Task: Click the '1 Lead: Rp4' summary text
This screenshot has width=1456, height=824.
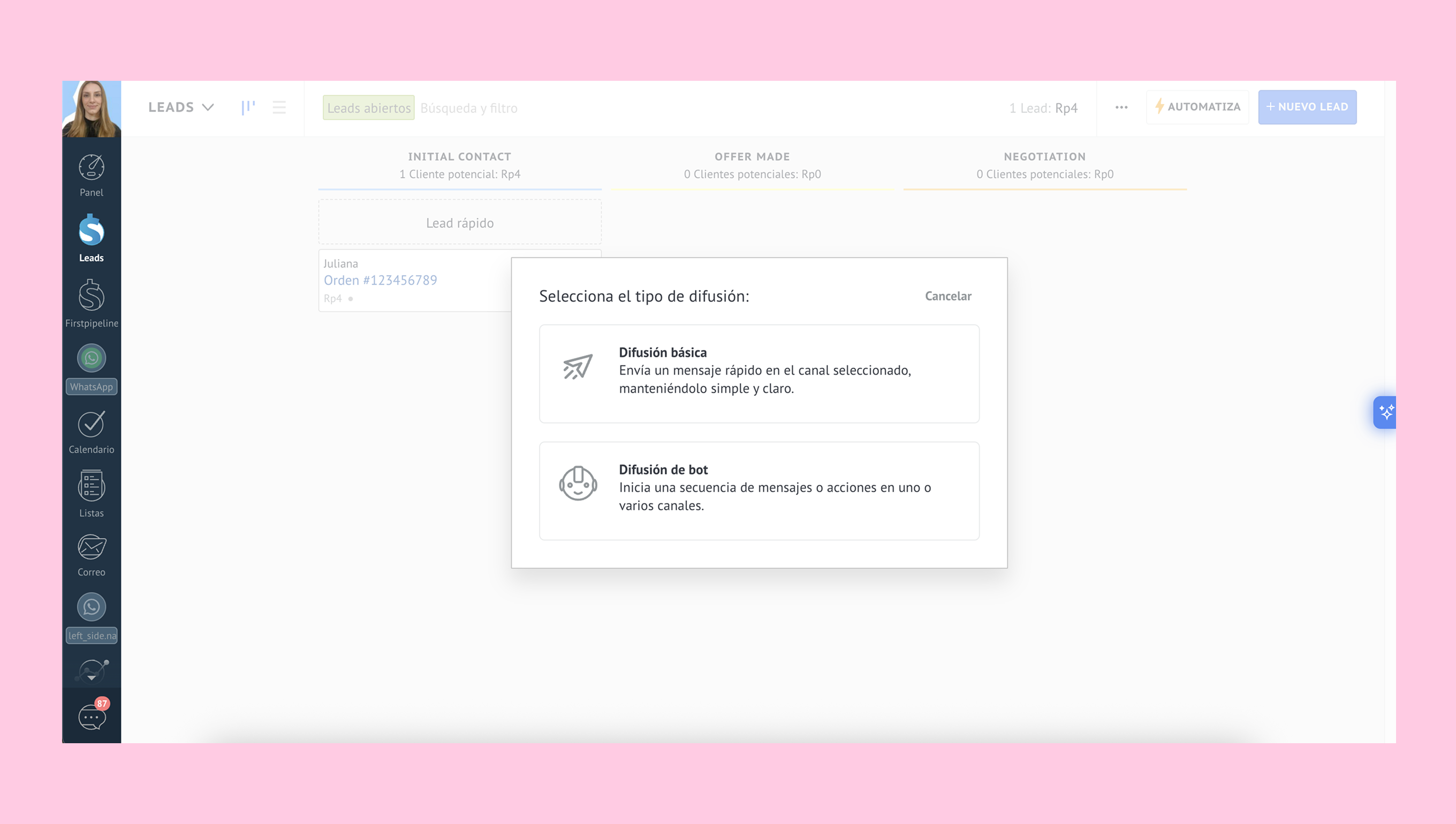Action: pos(1043,108)
